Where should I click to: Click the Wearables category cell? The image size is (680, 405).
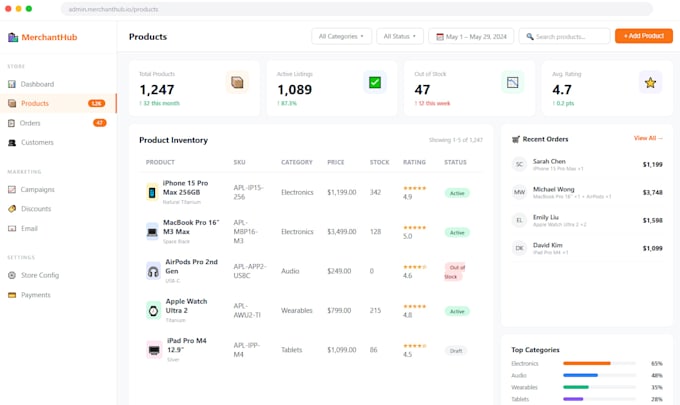click(x=297, y=310)
